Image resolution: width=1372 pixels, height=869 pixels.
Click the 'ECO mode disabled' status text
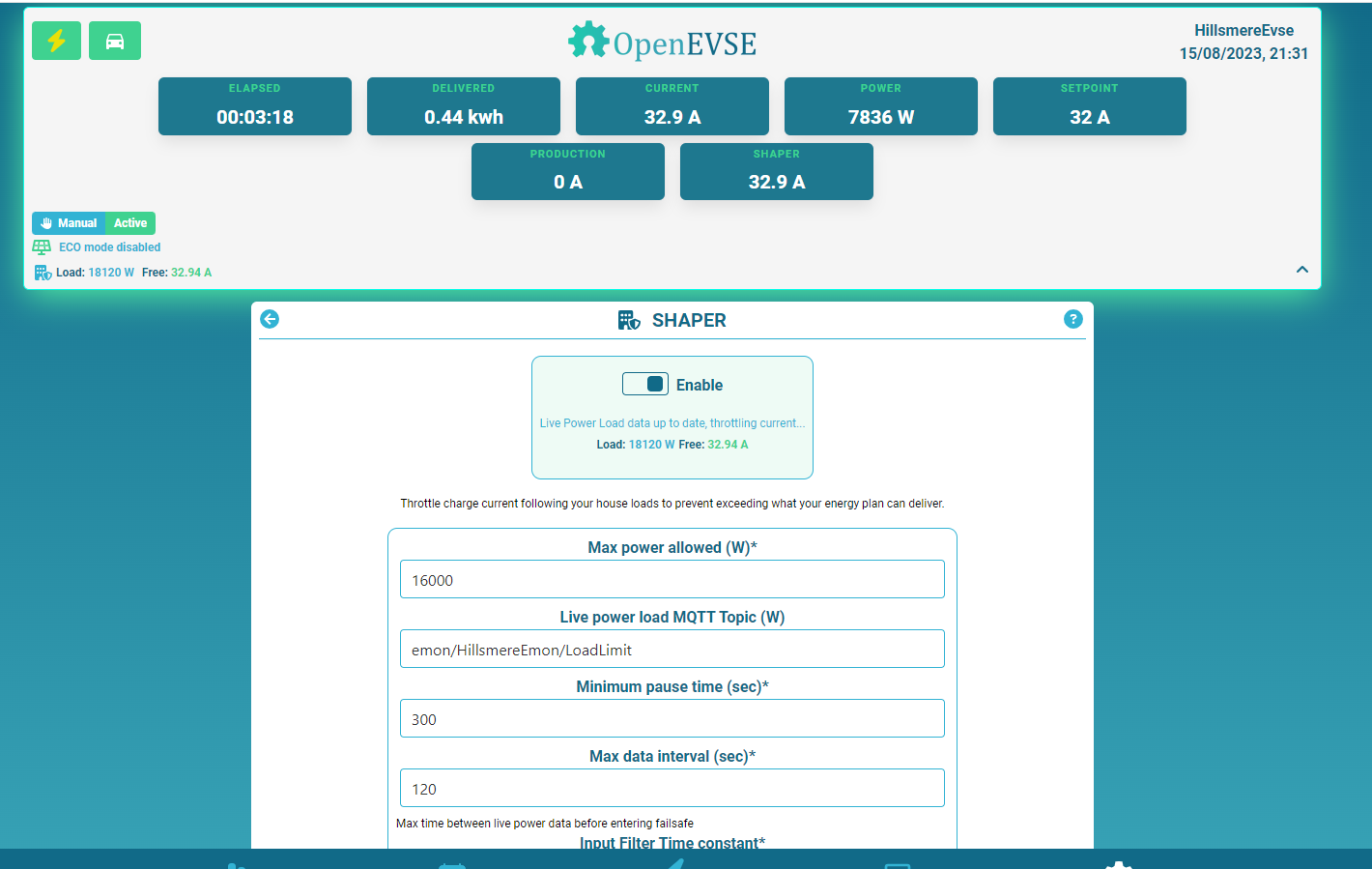[x=110, y=247]
